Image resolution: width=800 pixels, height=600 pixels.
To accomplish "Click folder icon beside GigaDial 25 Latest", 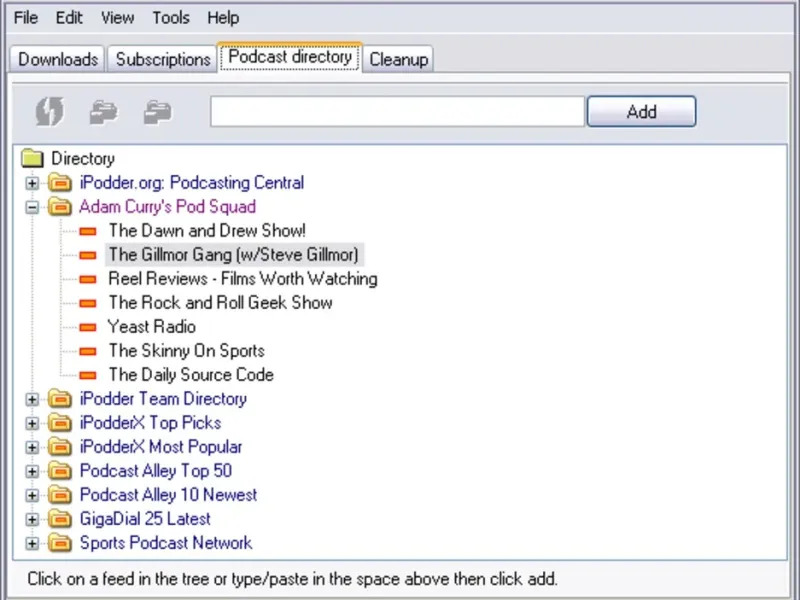I will tap(60, 519).
